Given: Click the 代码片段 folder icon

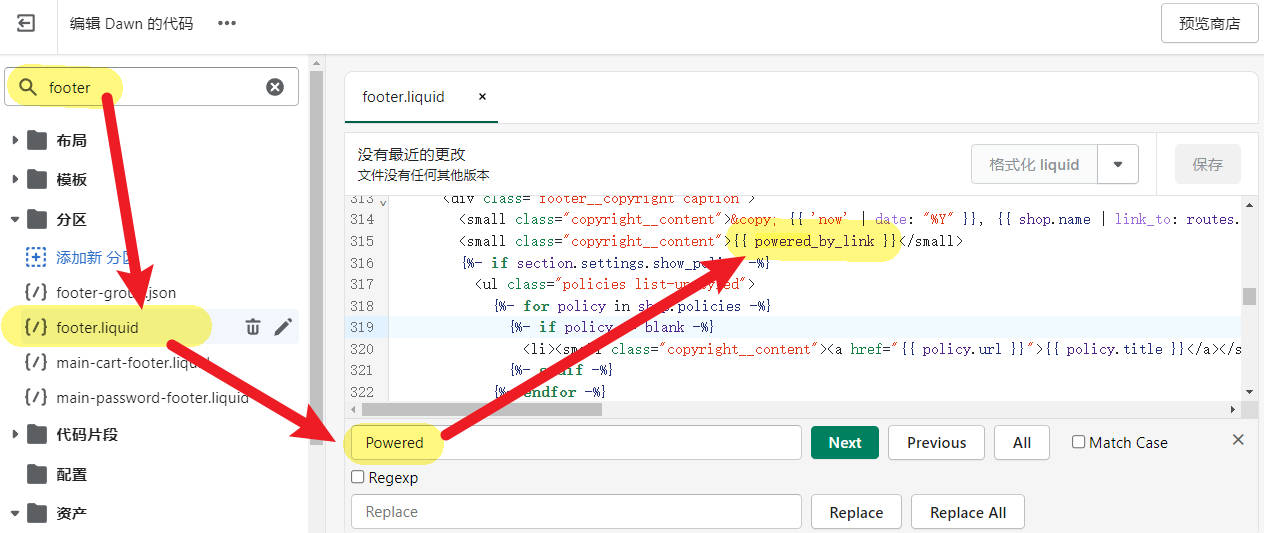Looking at the screenshot, I should coord(37,434).
